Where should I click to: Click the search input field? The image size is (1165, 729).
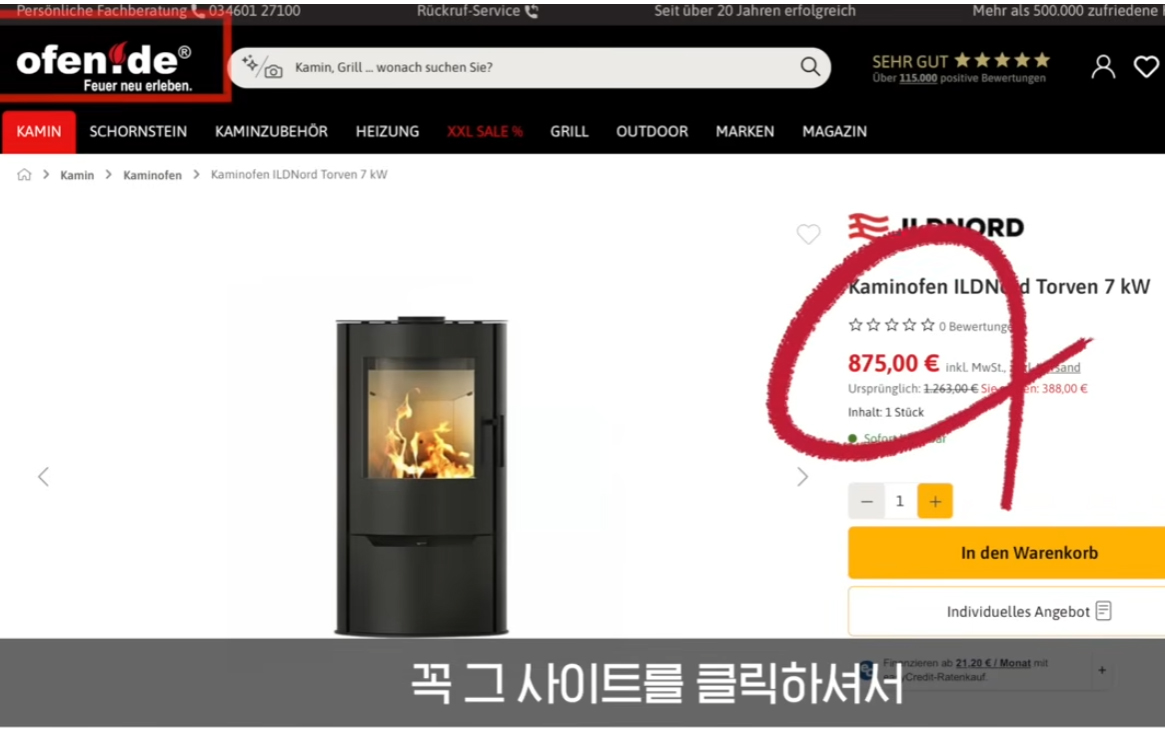(x=529, y=68)
